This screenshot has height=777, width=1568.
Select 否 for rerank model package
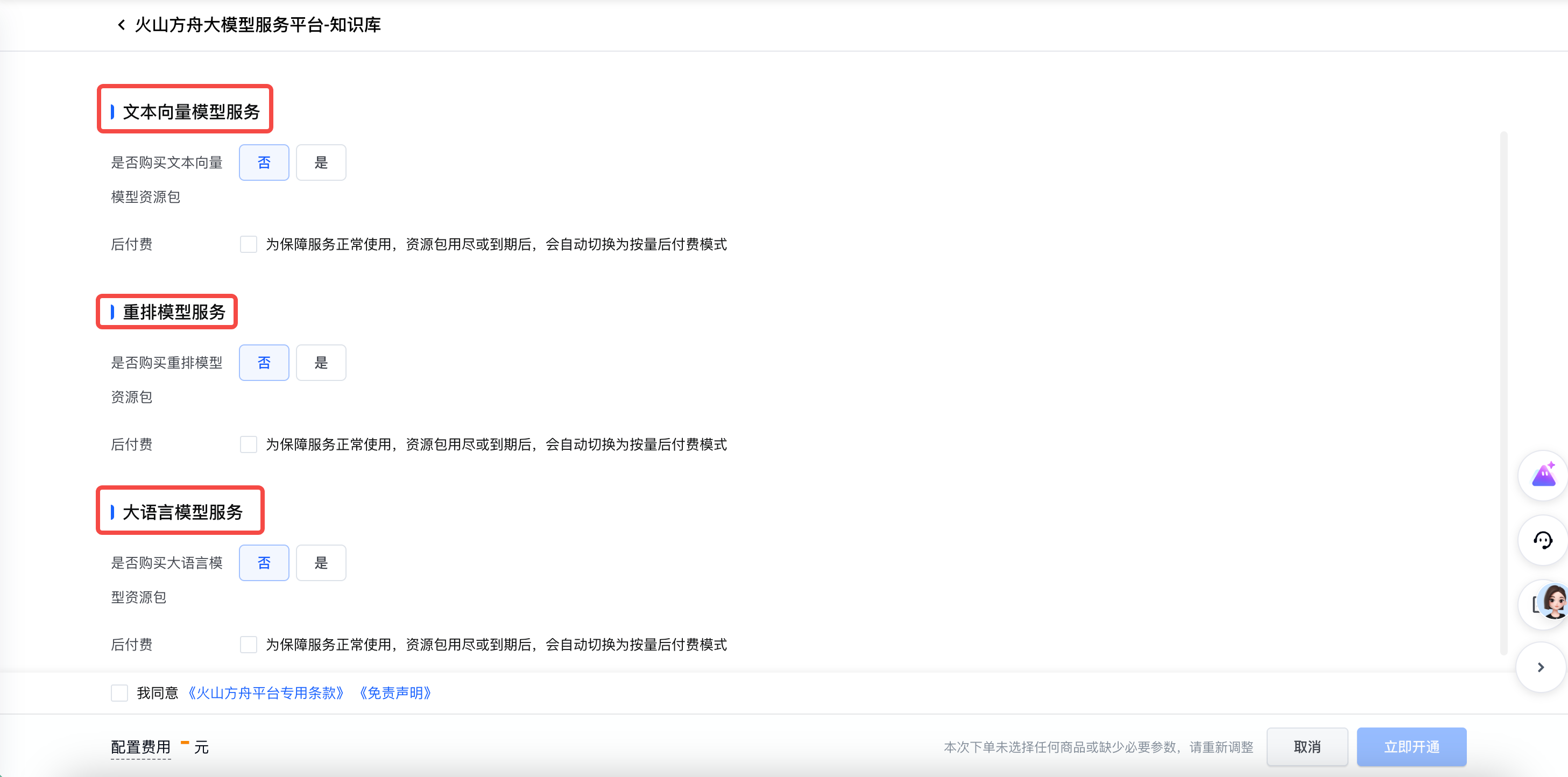click(x=264, y=363)
